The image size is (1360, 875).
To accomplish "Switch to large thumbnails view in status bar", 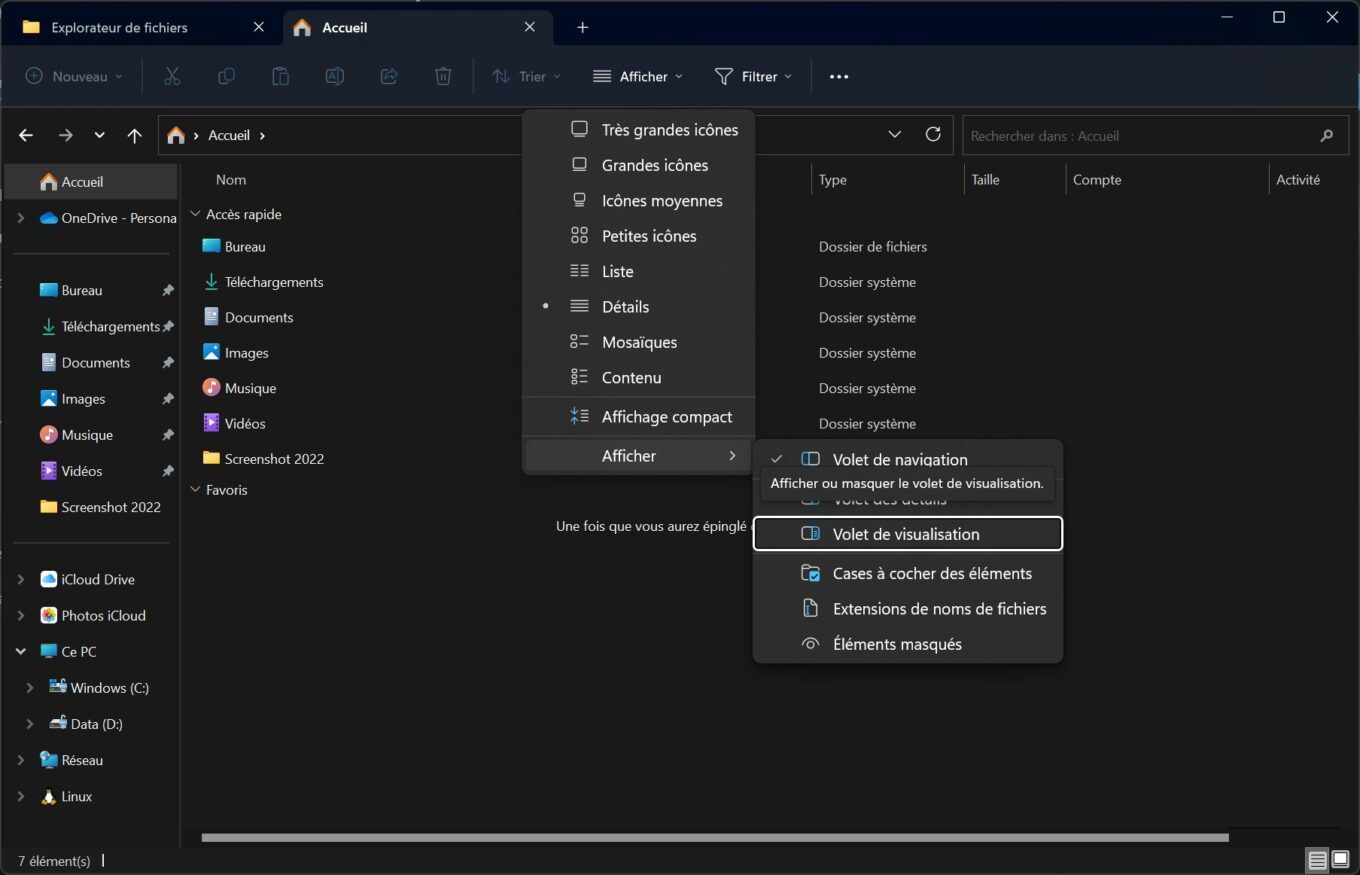I will click(1340, 860).
